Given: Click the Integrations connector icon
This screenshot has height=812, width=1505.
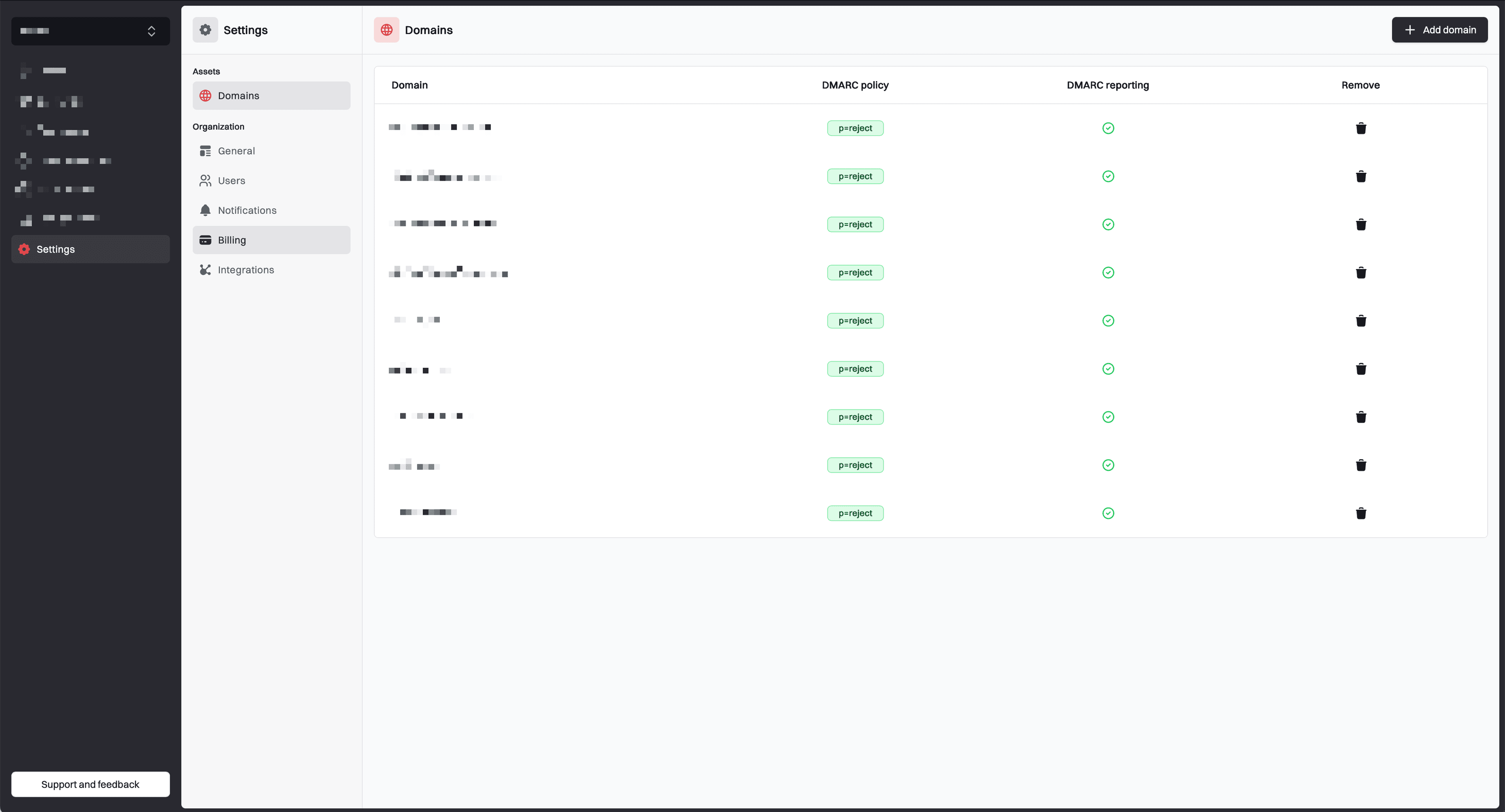Looking at the screenshot, I should tap(205, 270).
